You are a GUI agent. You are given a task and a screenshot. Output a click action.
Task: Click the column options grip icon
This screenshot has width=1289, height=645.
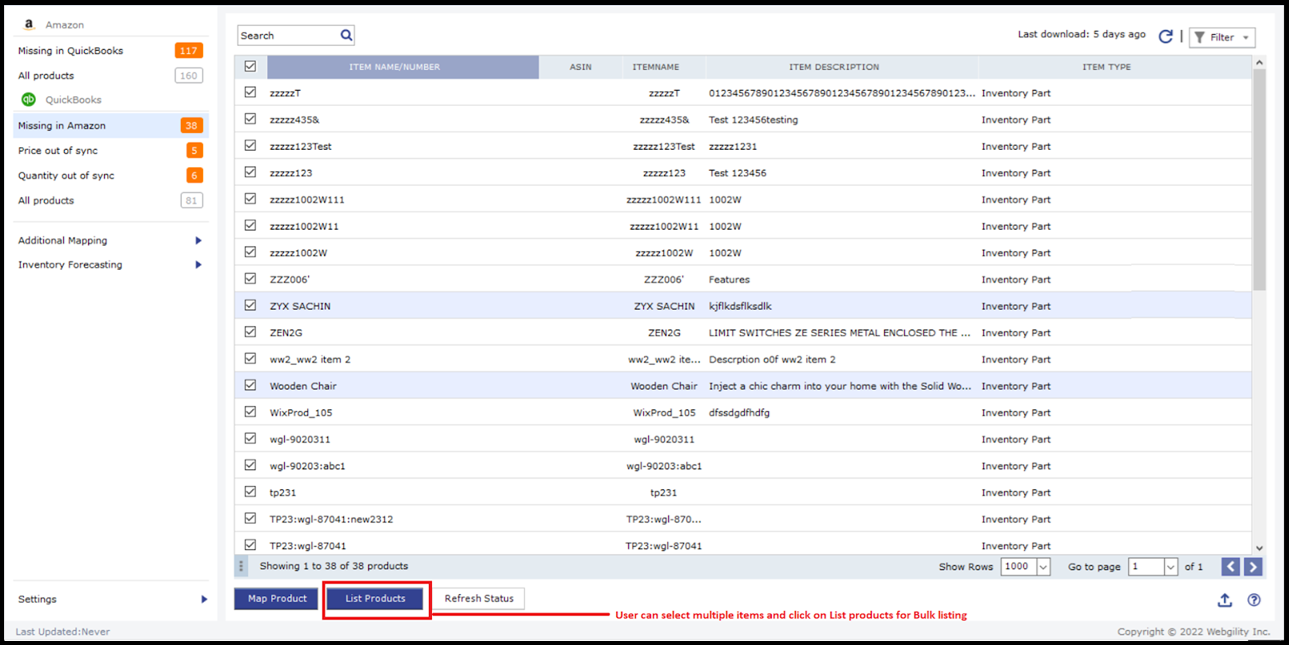point(241,567)
